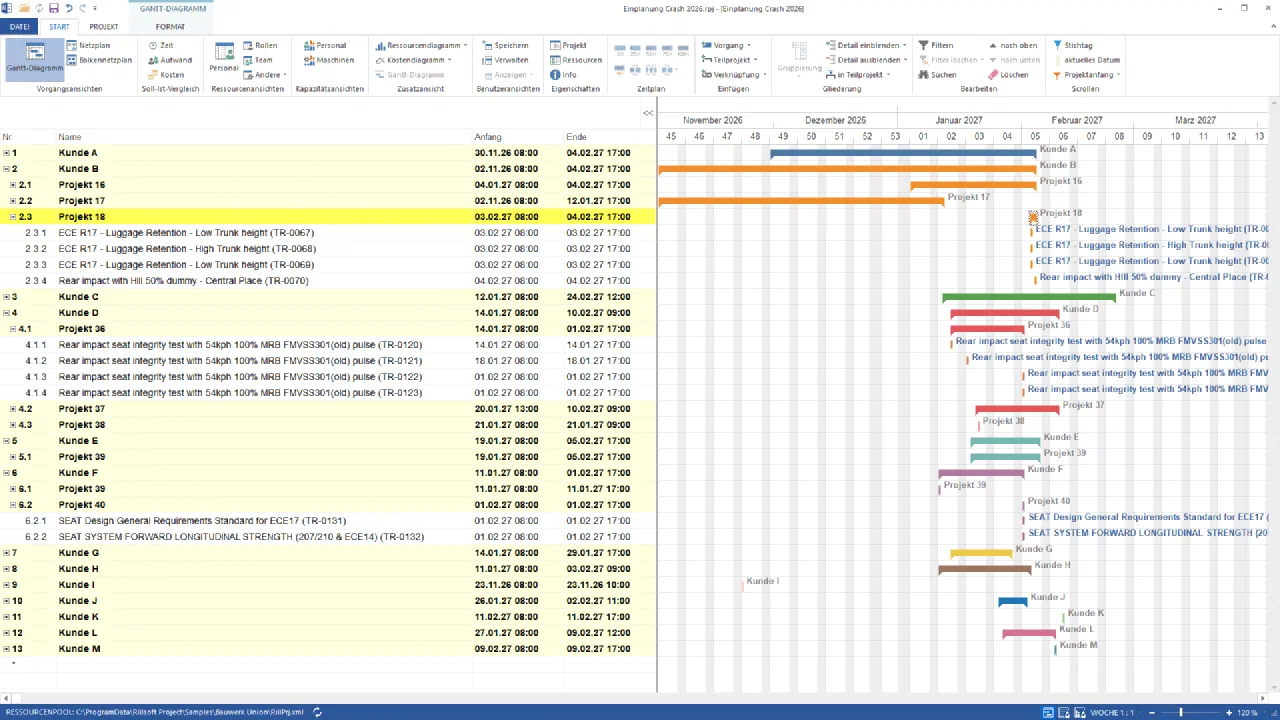Collapse Projekt 18 row

coord(13,217)
